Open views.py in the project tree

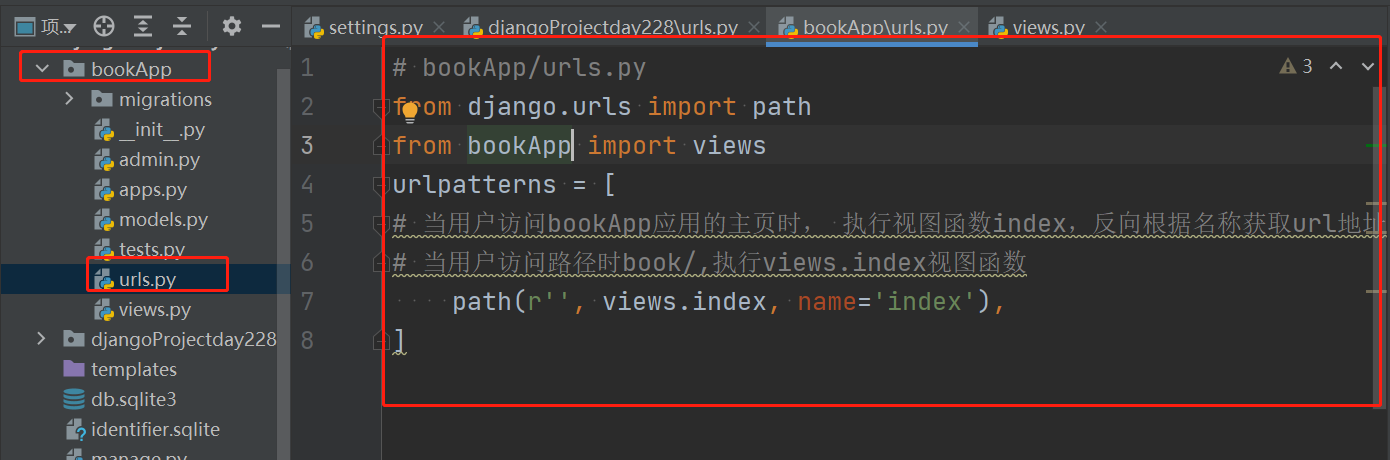coord(154,309)
